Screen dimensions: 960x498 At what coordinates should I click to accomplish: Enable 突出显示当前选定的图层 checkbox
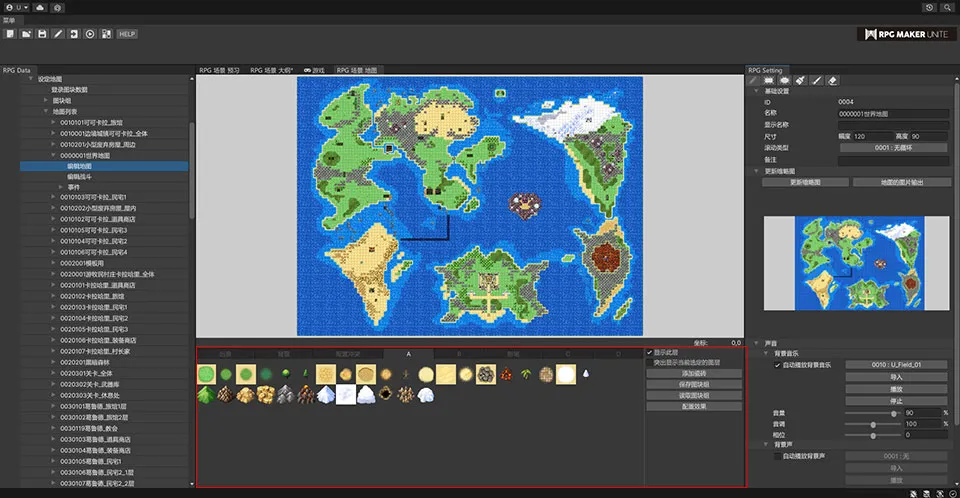650,362
